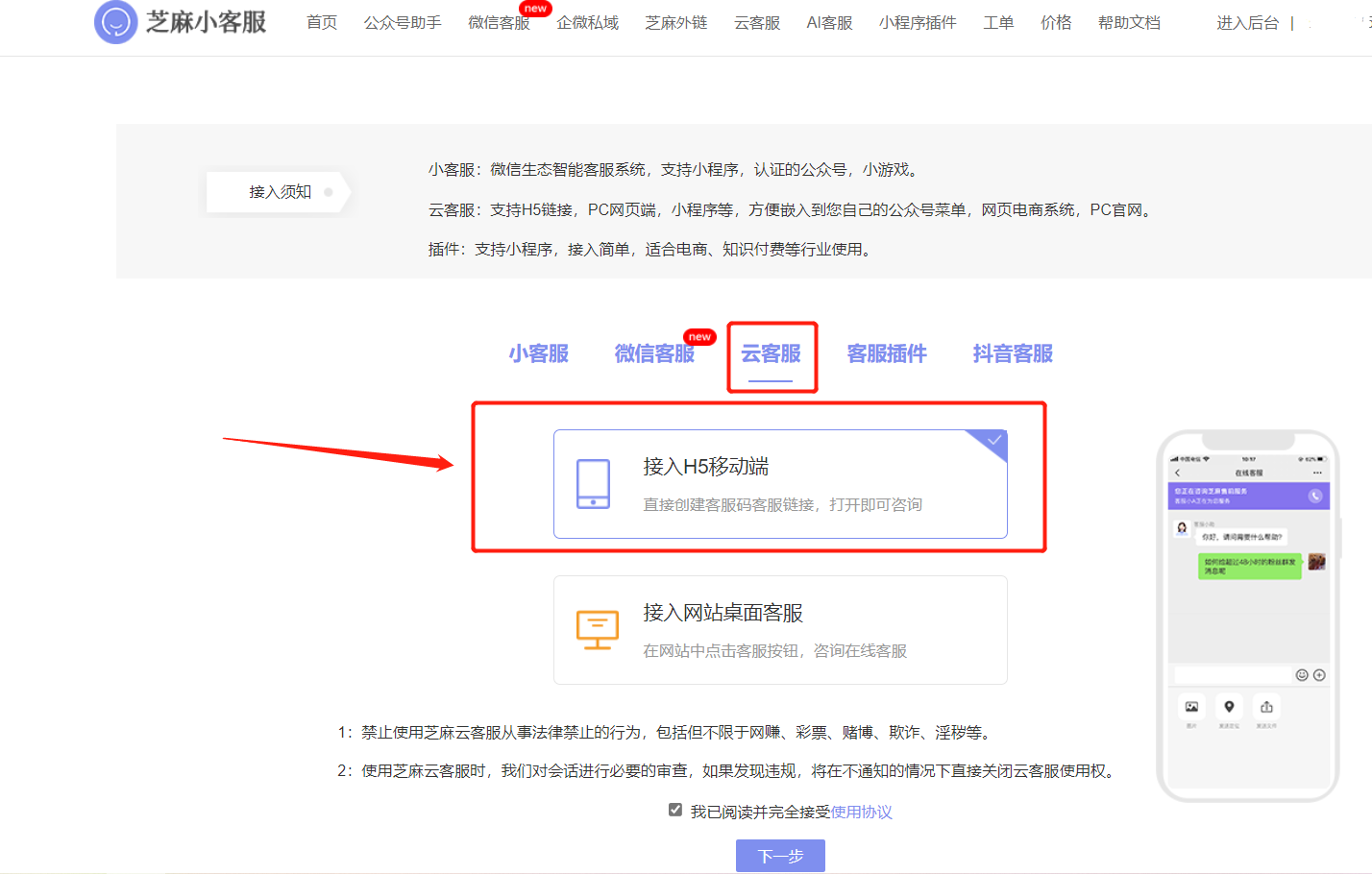Image resolution: width=1372 pixels, height=874 pixels.
Task: Switch to the 客服插件 tab
Action: tap(887, 353)
